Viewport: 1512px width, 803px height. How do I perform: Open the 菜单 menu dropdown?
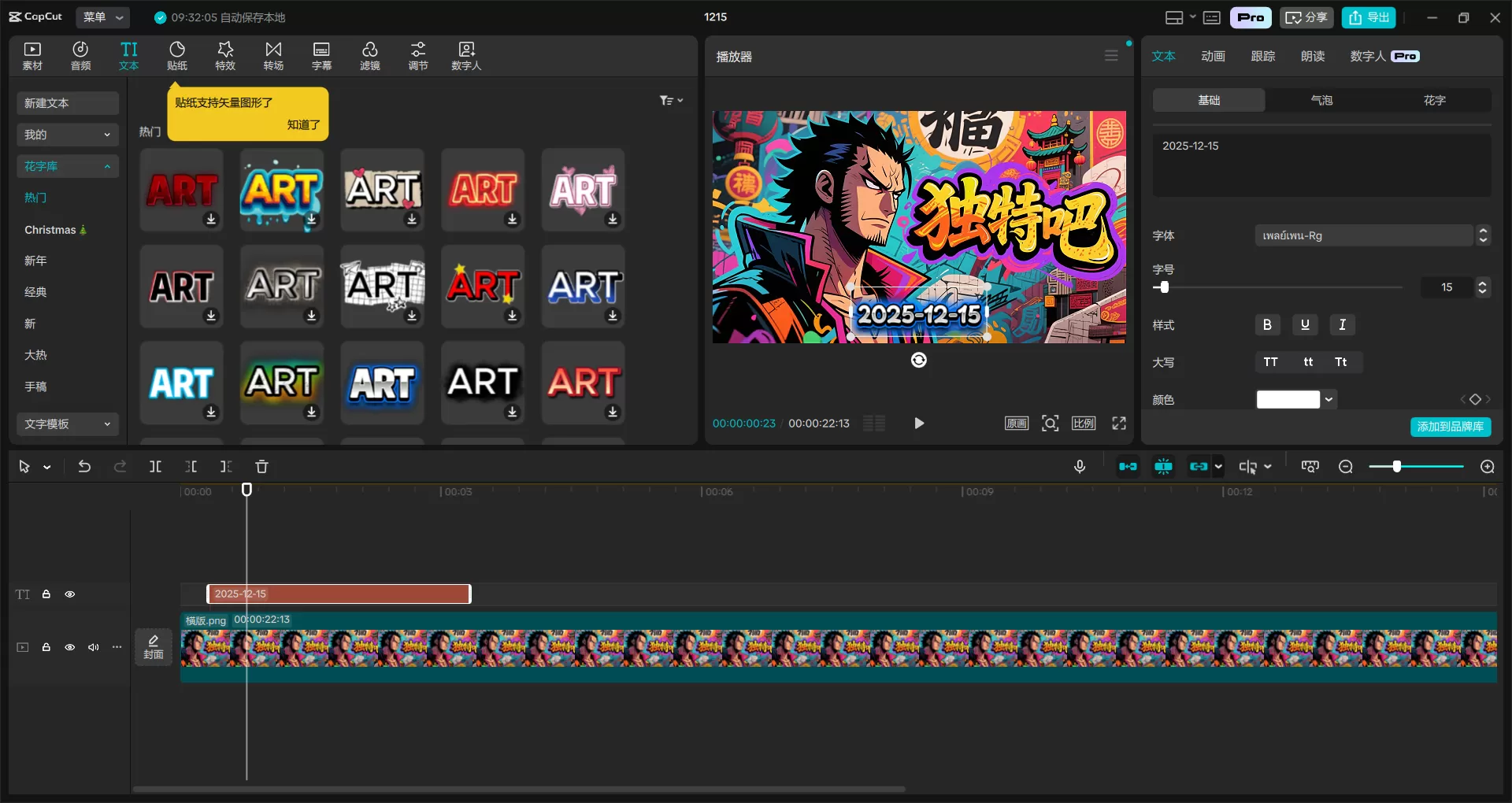click(x=104, y=17)
